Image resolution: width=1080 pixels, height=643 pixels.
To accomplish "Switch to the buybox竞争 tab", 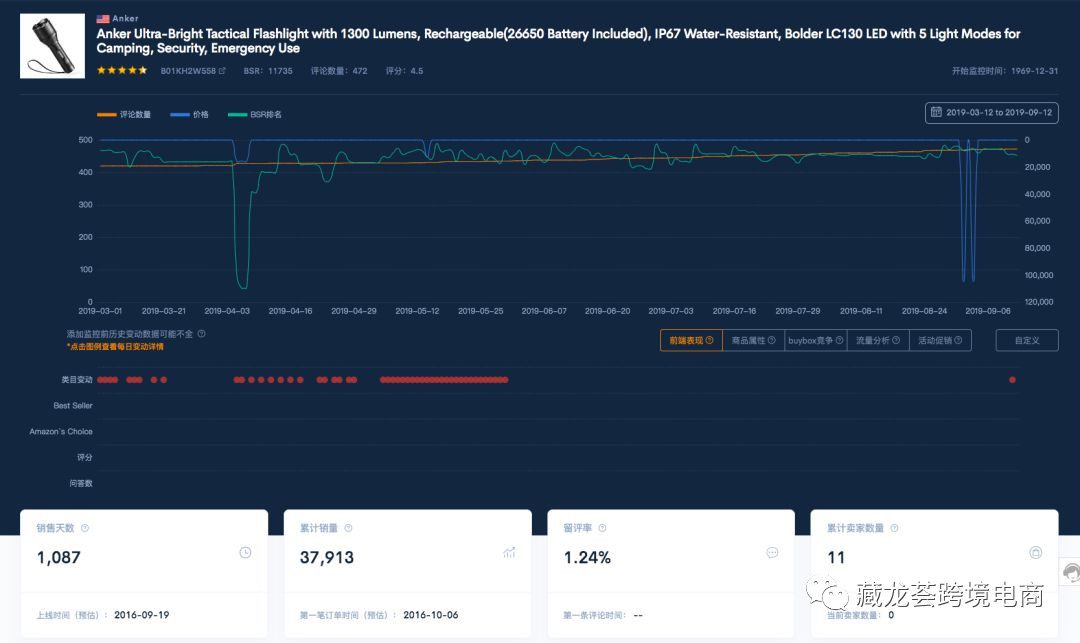I will click(816, 341).
